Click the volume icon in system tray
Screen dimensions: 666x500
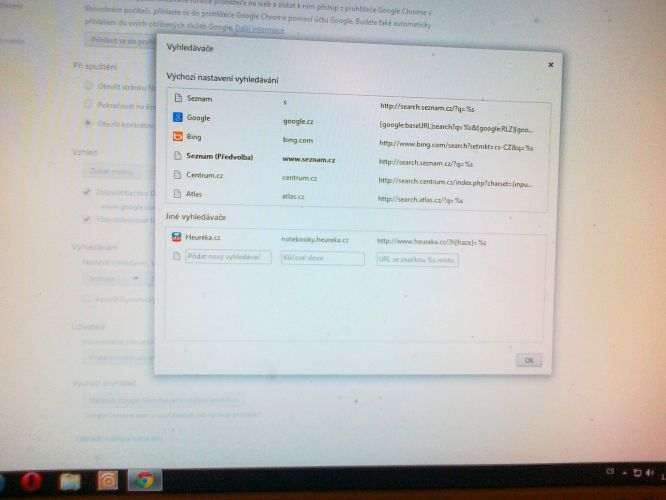649,473
